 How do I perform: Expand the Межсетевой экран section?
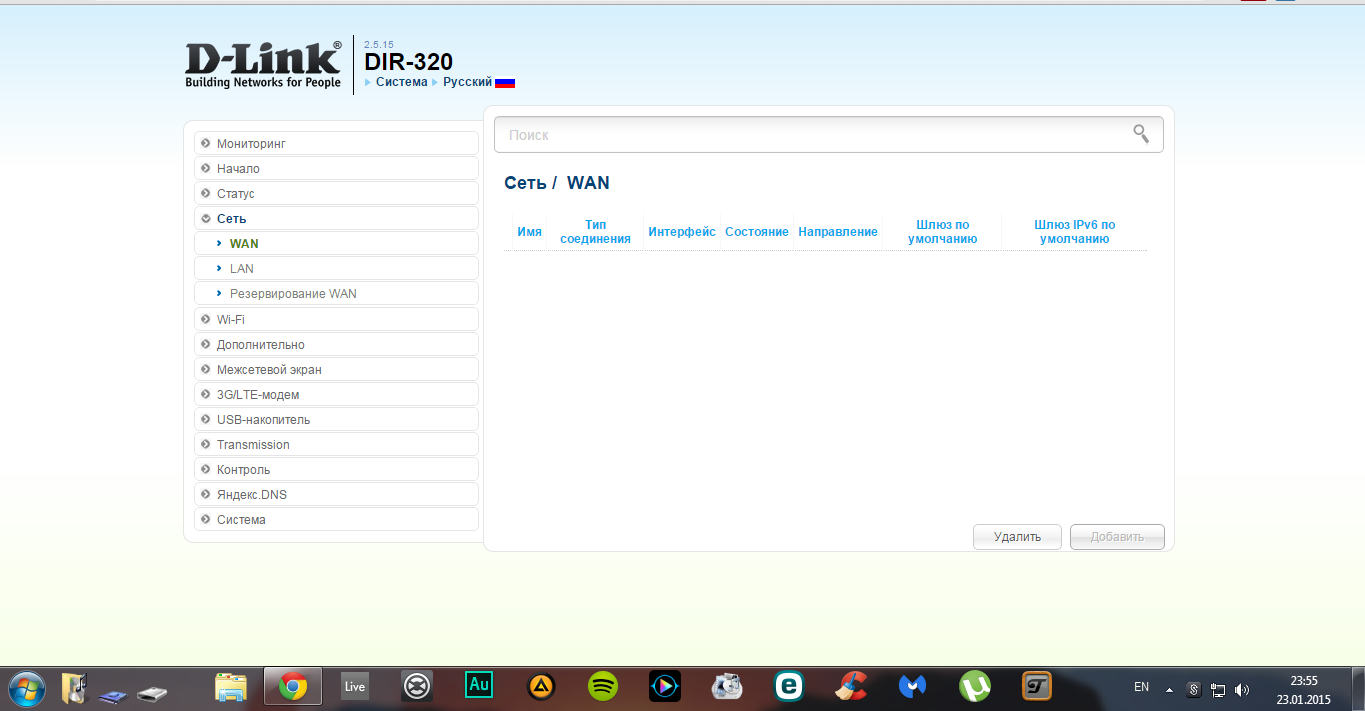pos(336,369)
